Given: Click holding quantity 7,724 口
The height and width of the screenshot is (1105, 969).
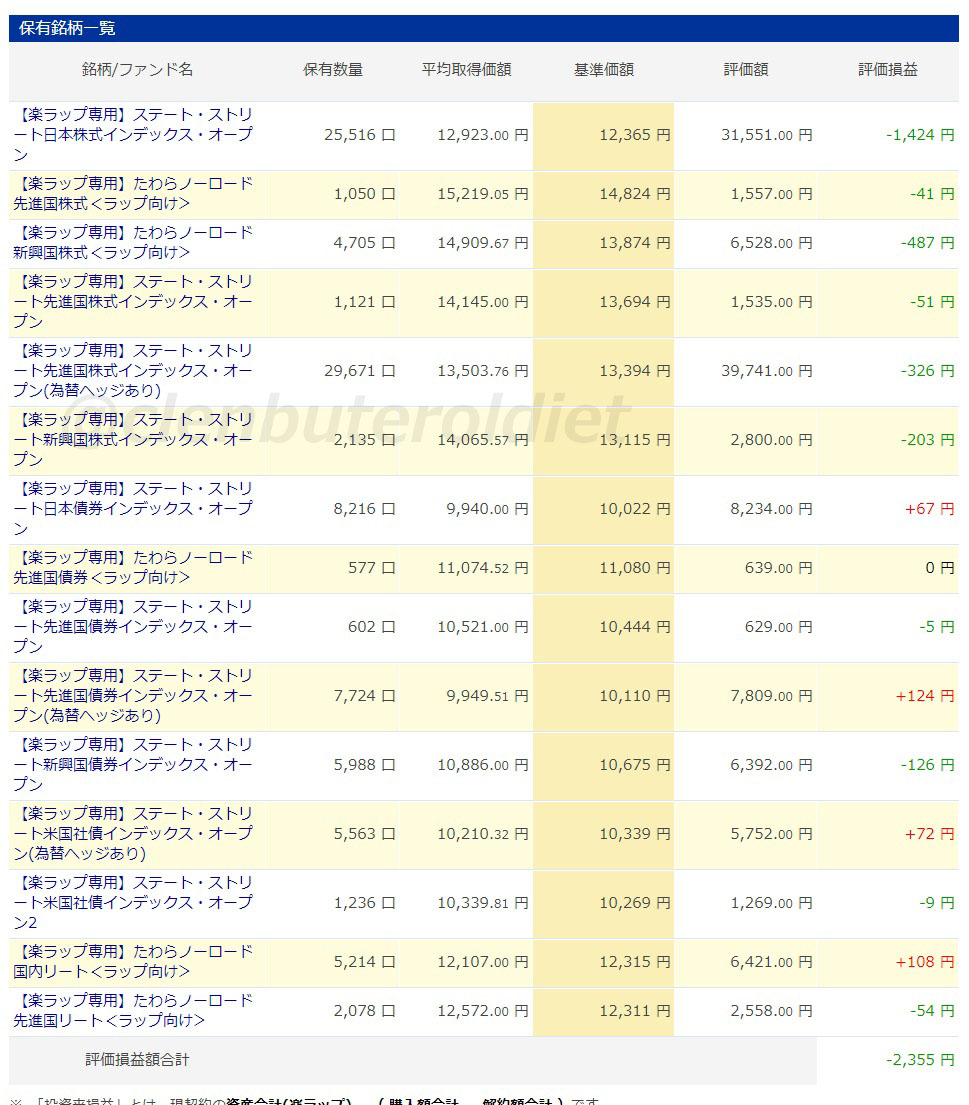Looking at the screenshot, I should [x=364, y=696].
